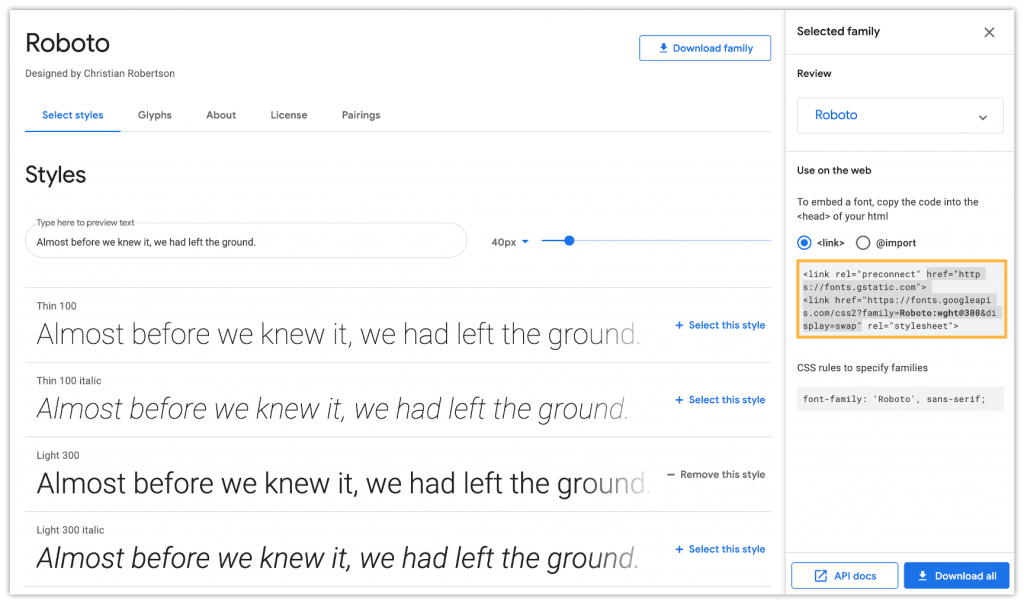Open the Pairings tab
The image size is (1024, 604).
(x=361, y=115)
